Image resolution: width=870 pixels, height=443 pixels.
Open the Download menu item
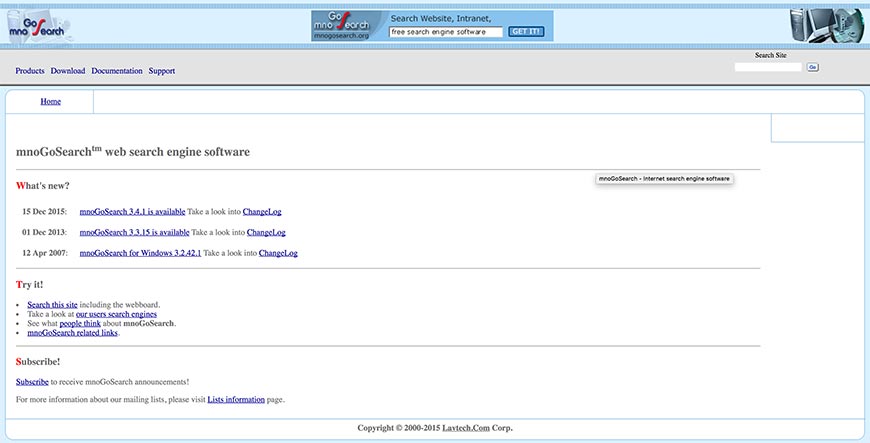coord(68,71)
